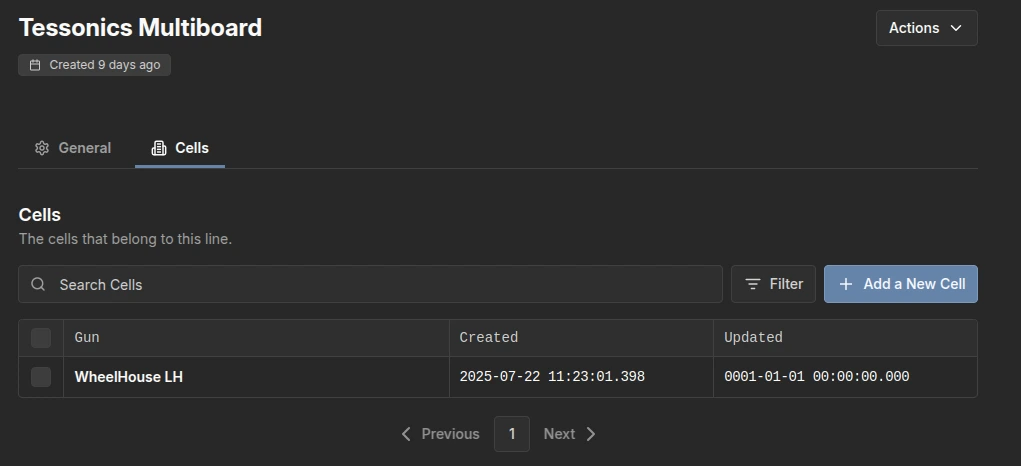Select the Cells tab

(180, 148)
